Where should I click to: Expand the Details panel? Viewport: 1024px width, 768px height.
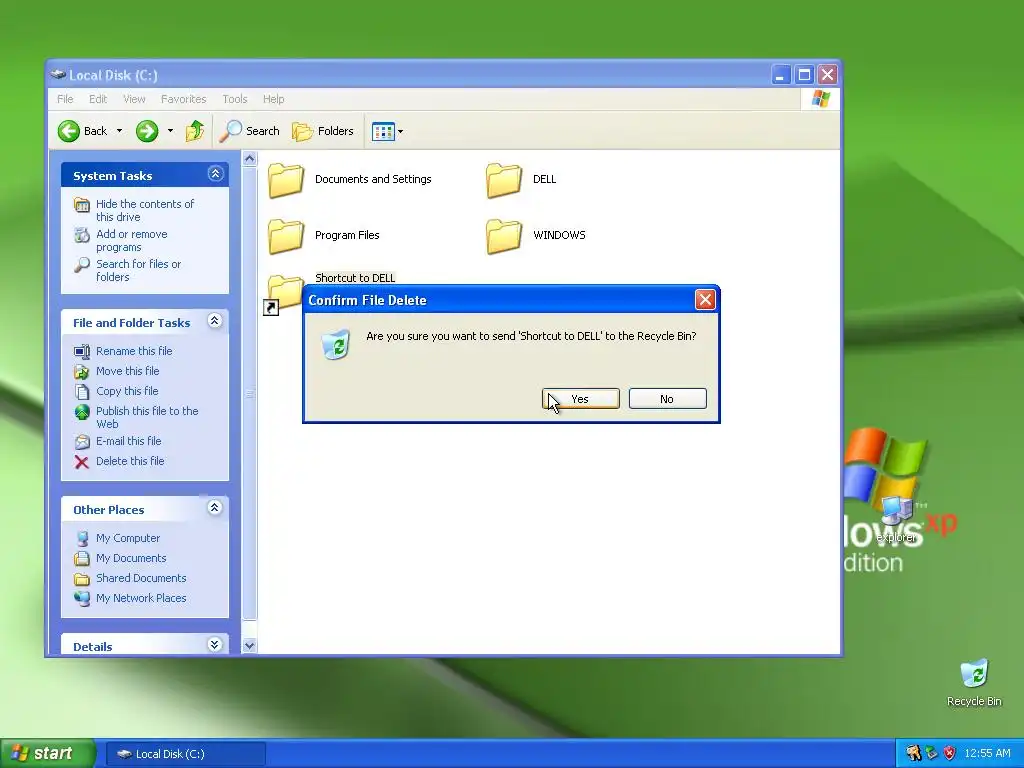coord(215,645)
